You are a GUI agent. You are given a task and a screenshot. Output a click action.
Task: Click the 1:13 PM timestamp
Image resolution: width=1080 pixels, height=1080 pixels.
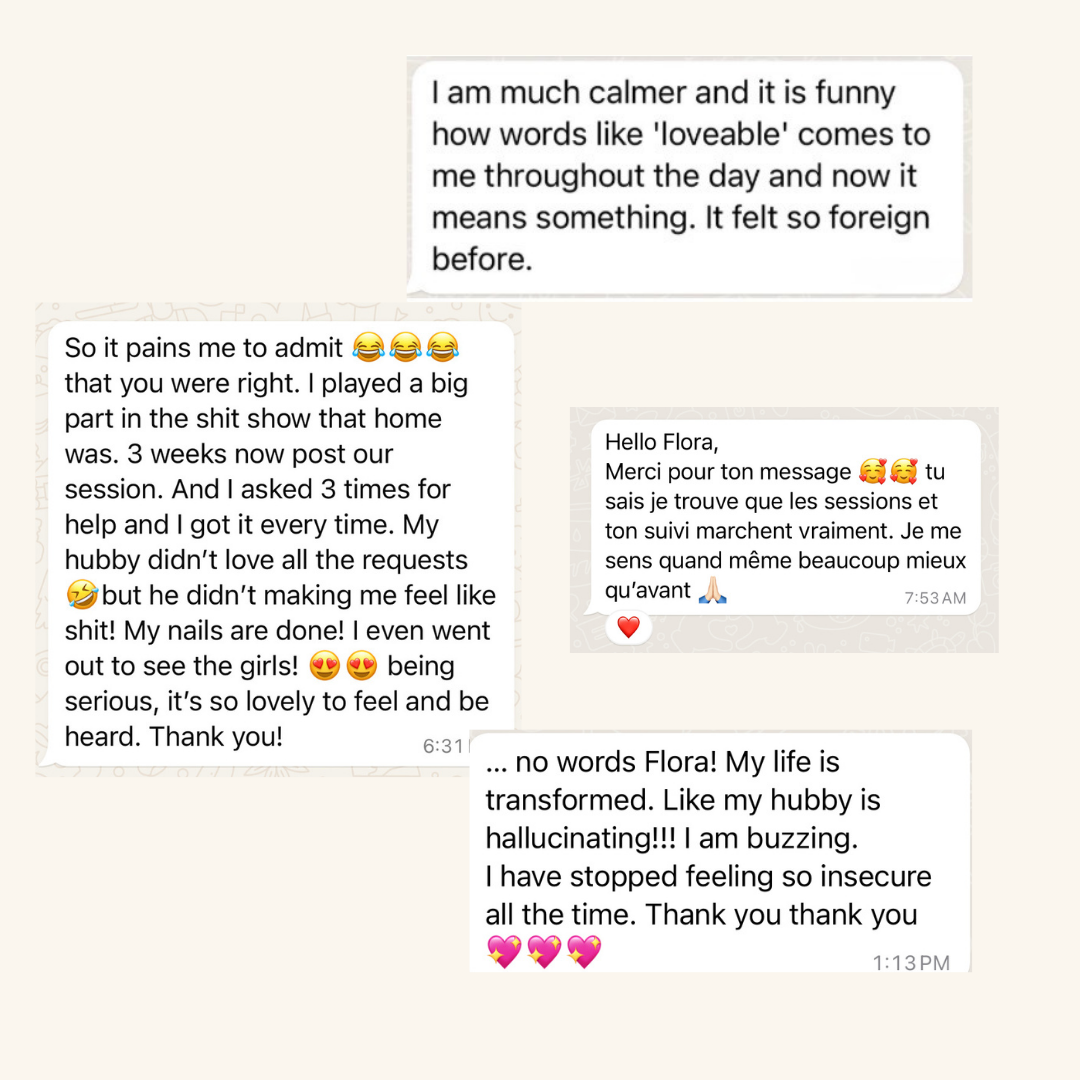[x=911, y=963]
